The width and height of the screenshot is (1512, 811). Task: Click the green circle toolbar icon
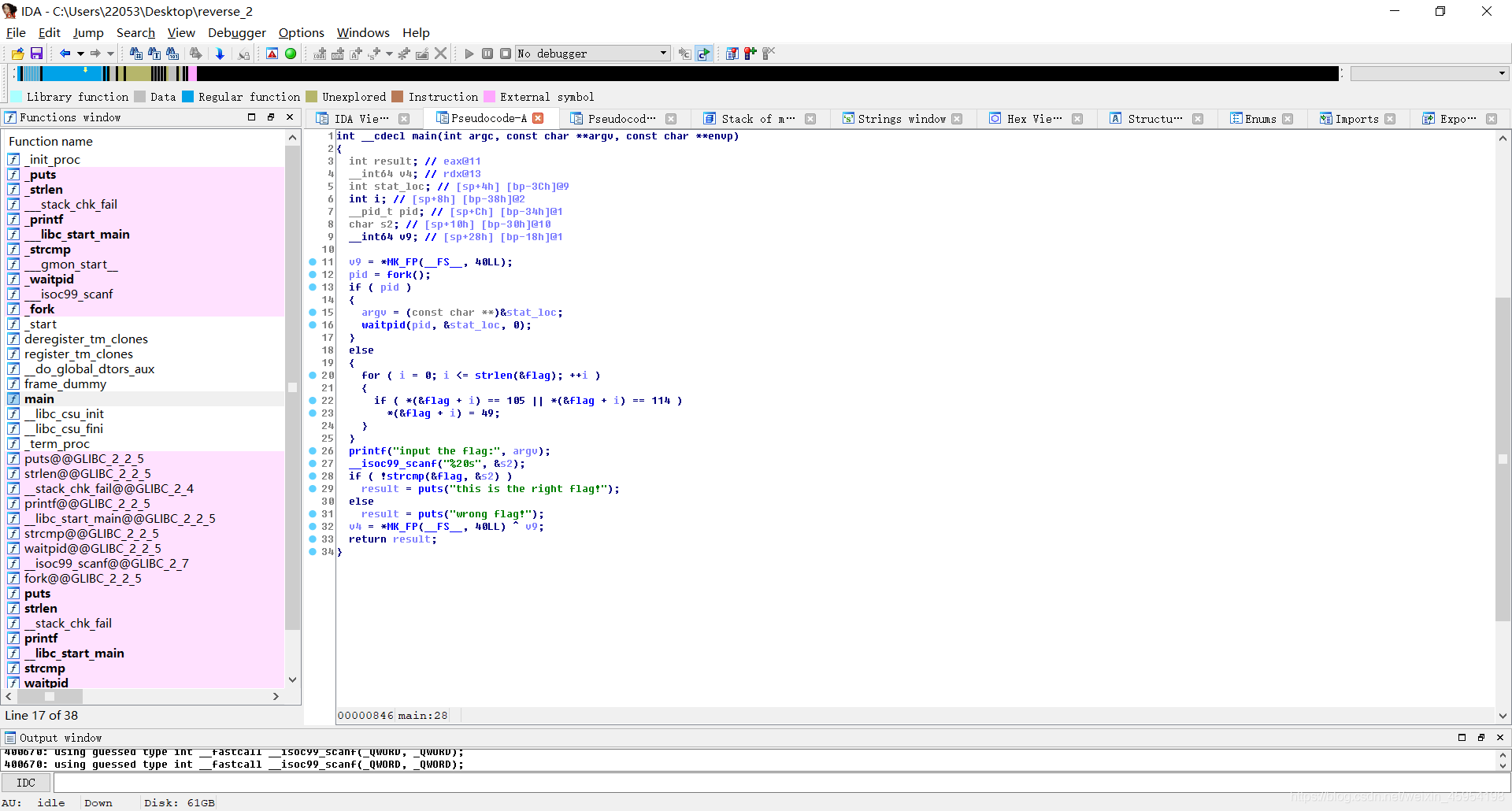(291, 54)
